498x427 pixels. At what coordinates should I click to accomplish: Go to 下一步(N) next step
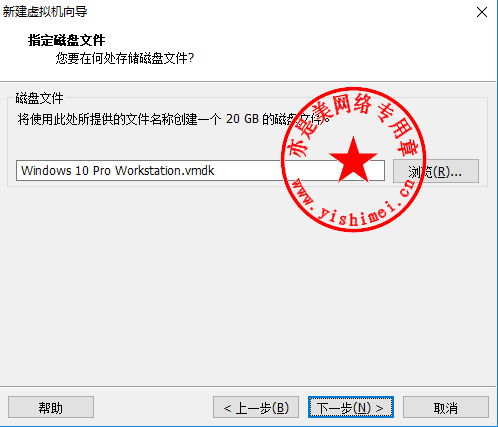(351, 407)
